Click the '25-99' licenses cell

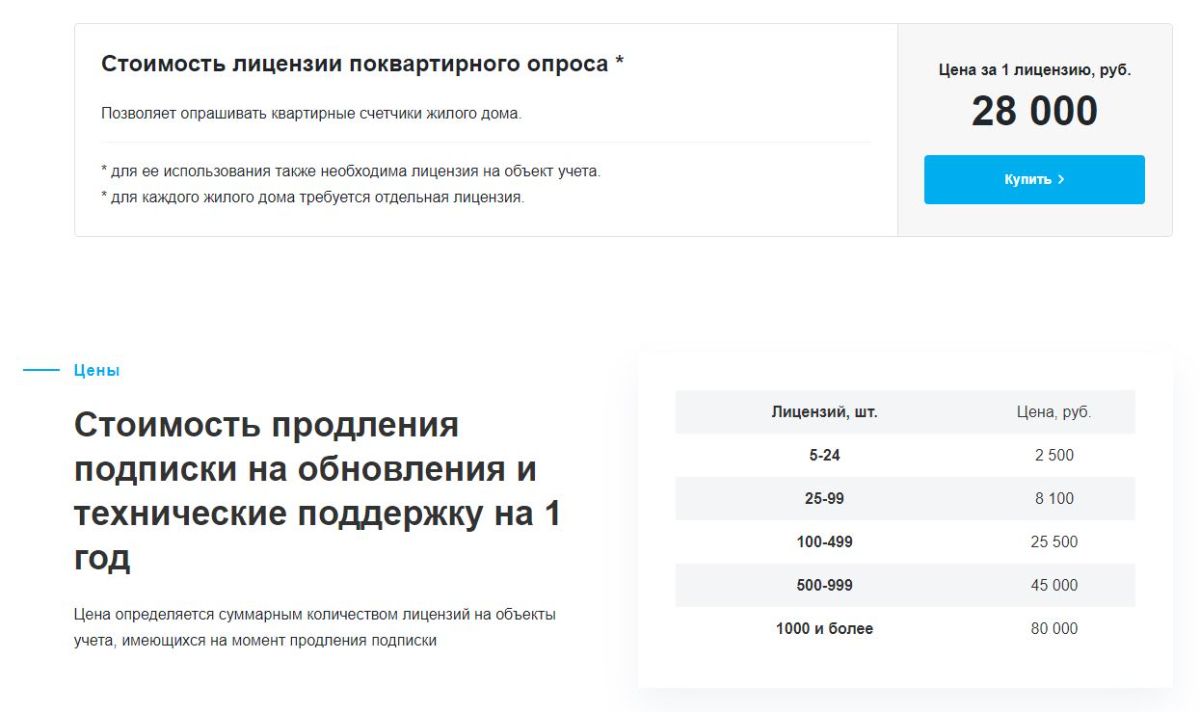[x=824, y=498]
